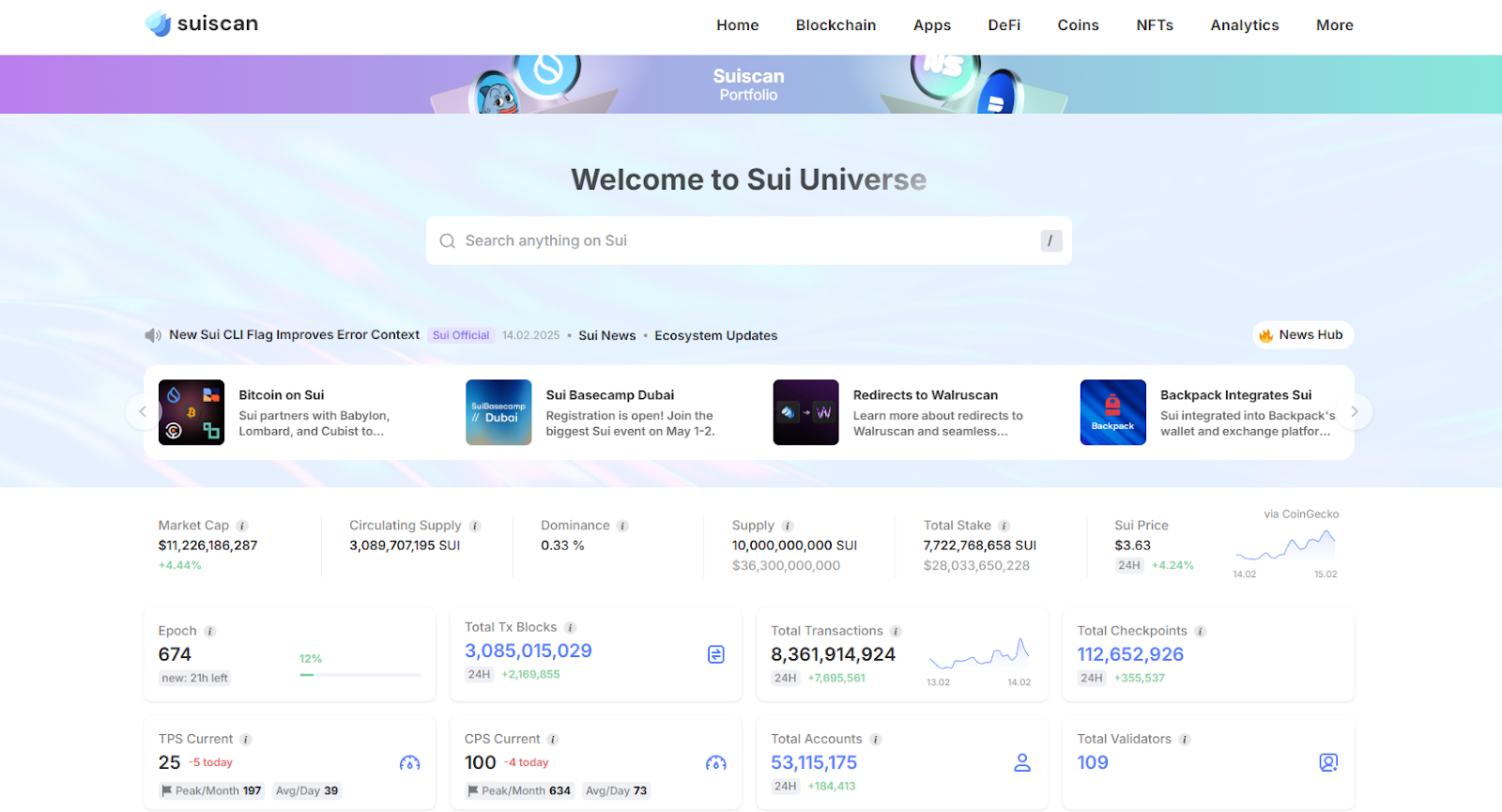1502x812 pixels.
Task: Open the Bitcoin on Sui thumbnail
Action: [192, 412]
